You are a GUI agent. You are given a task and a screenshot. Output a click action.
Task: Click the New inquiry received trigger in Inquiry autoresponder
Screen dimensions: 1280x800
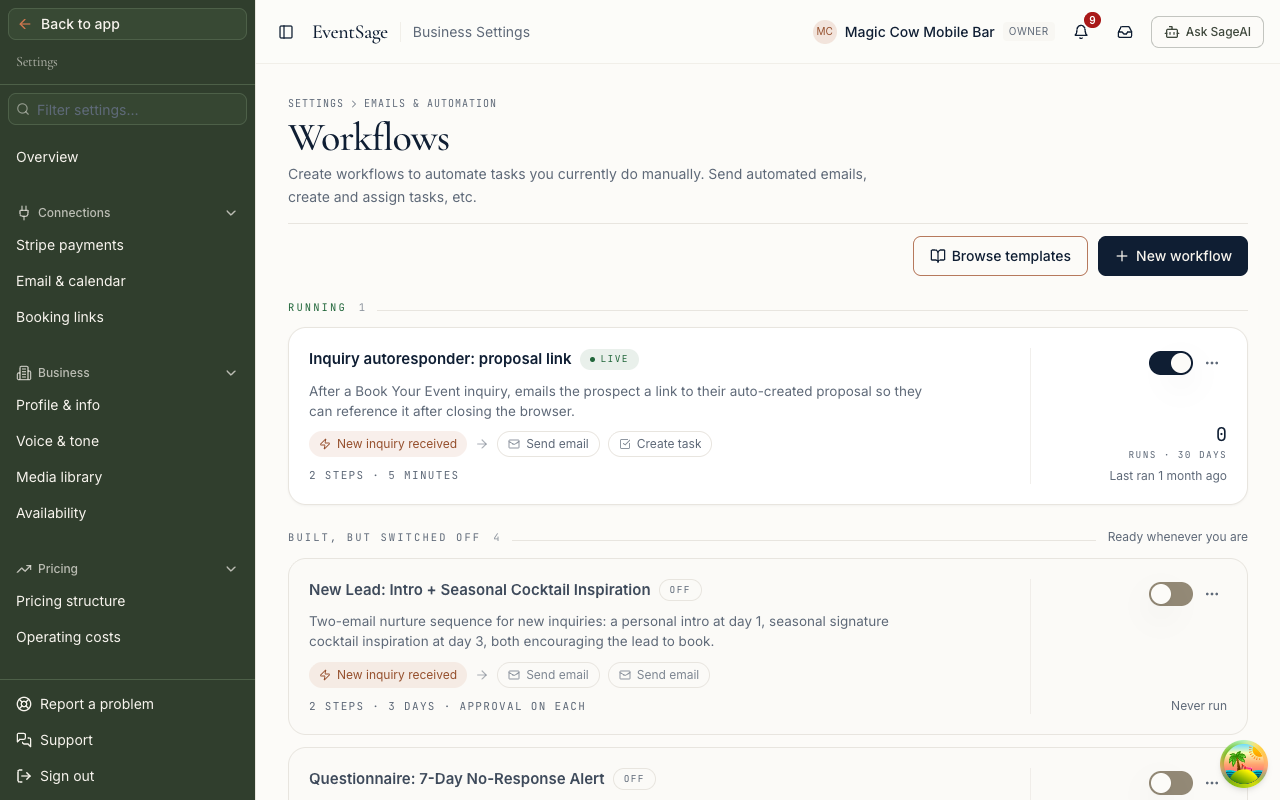click(388, 444)
